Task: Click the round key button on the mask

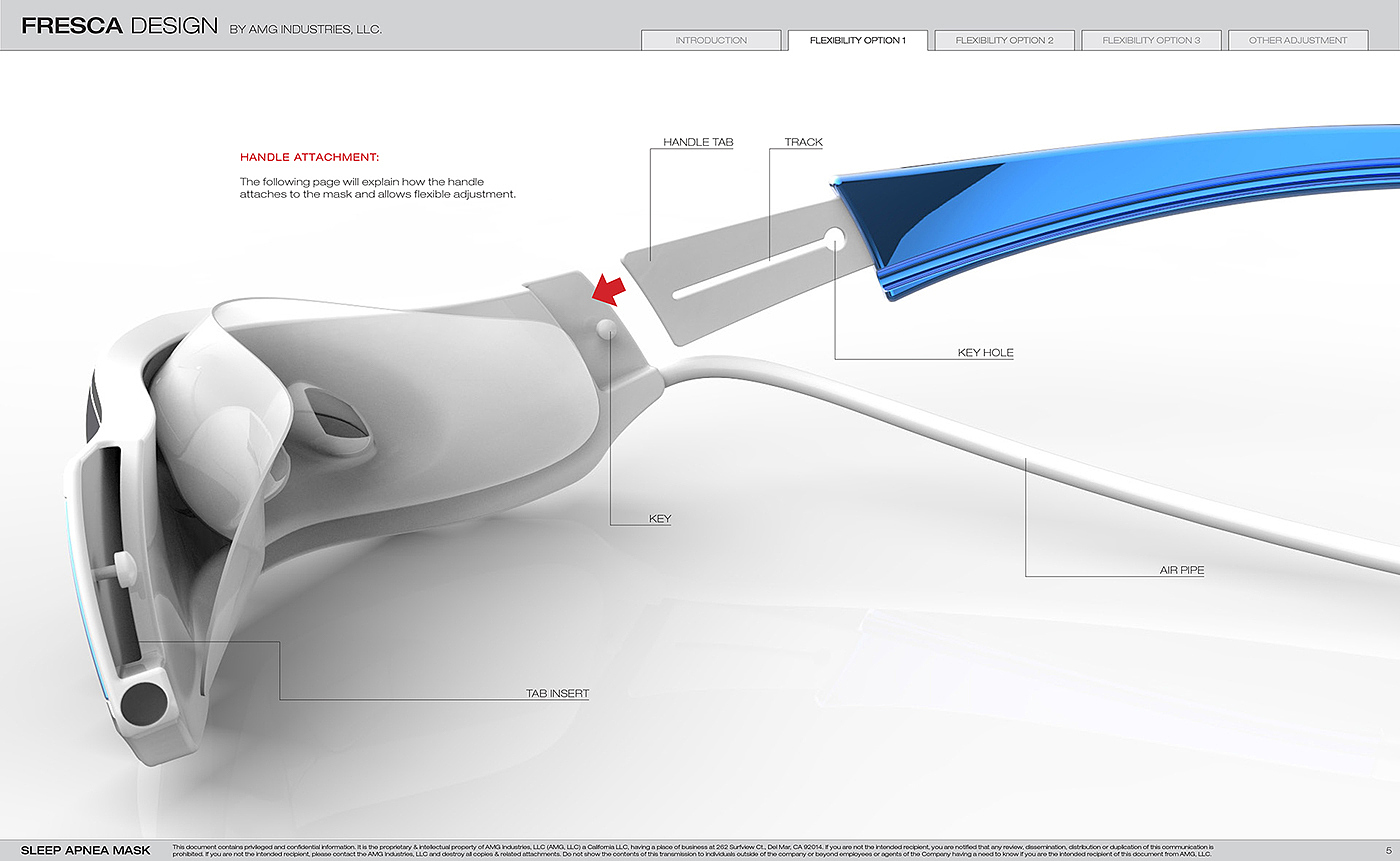Action: [x=606, y=329]
